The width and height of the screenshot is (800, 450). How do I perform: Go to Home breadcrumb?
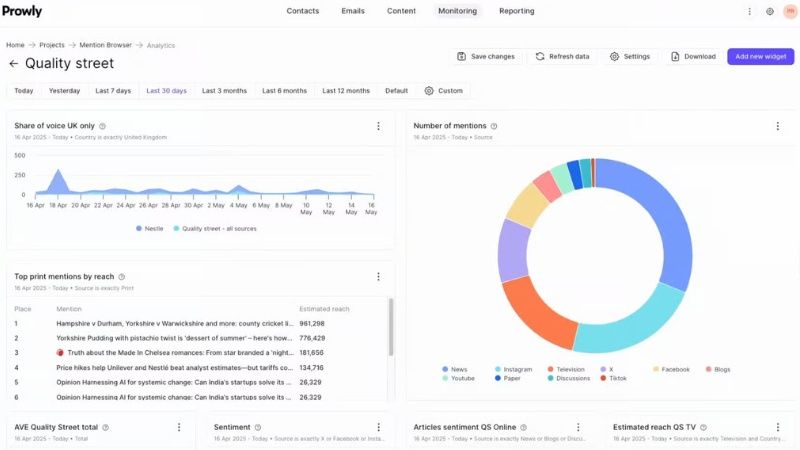(x=15, y=45)
